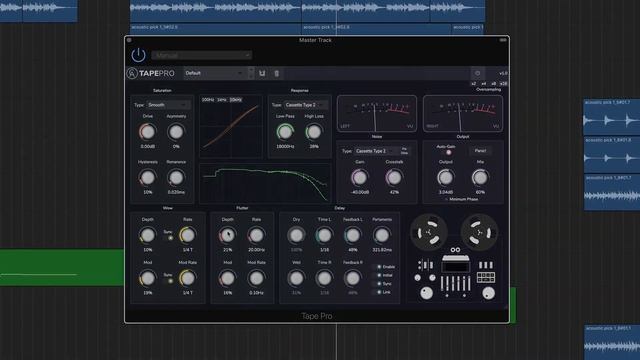Open the Saturation Type dropdown showing Smooth
The width and height of the screenshot is (640, 360).
tap(168, 105)
